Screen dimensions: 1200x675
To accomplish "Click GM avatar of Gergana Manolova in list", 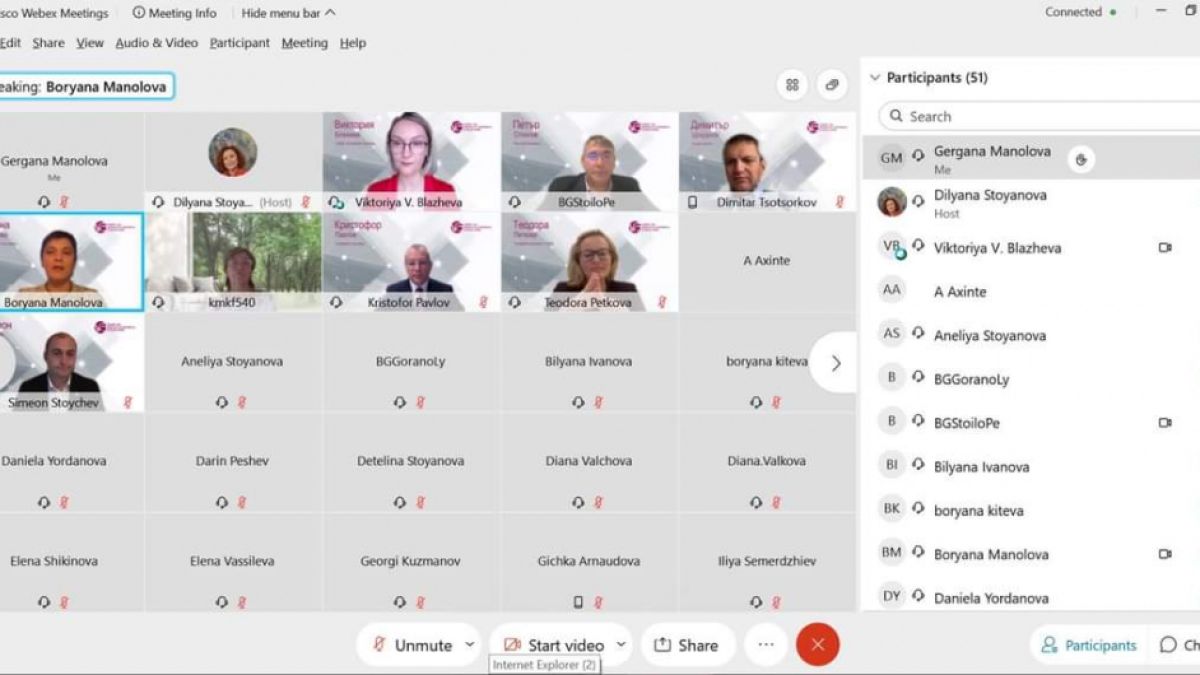I will click(x=891, y=159).
